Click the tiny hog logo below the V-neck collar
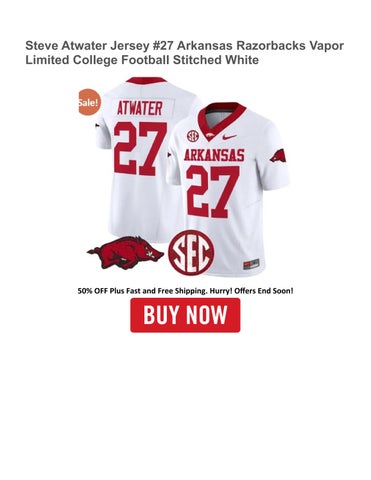371x480 pixels. pyautogui.click(x=211, y=135)
